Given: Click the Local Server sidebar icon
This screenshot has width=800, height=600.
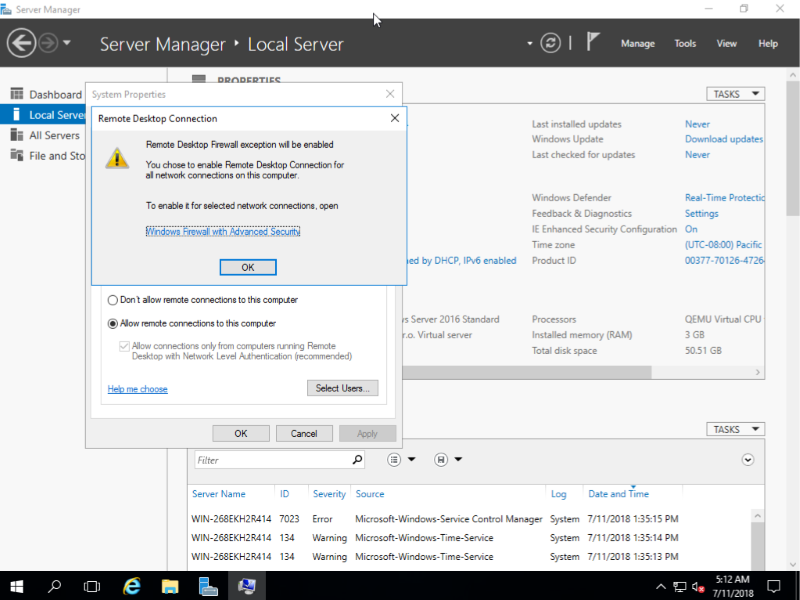Looking at the screenshot, I should coord(16,114).
